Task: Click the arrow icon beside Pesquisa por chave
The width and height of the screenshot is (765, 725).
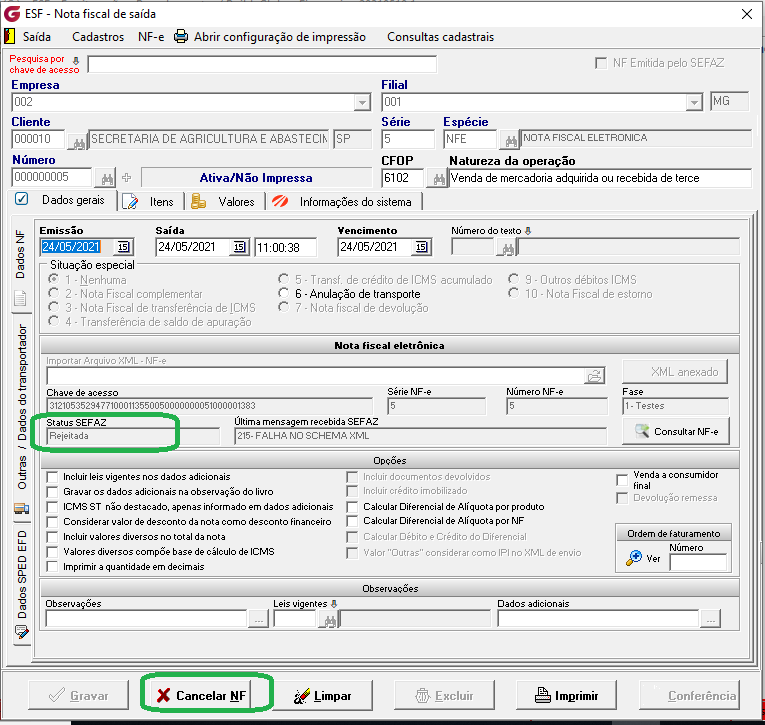Action: [76, 60]
